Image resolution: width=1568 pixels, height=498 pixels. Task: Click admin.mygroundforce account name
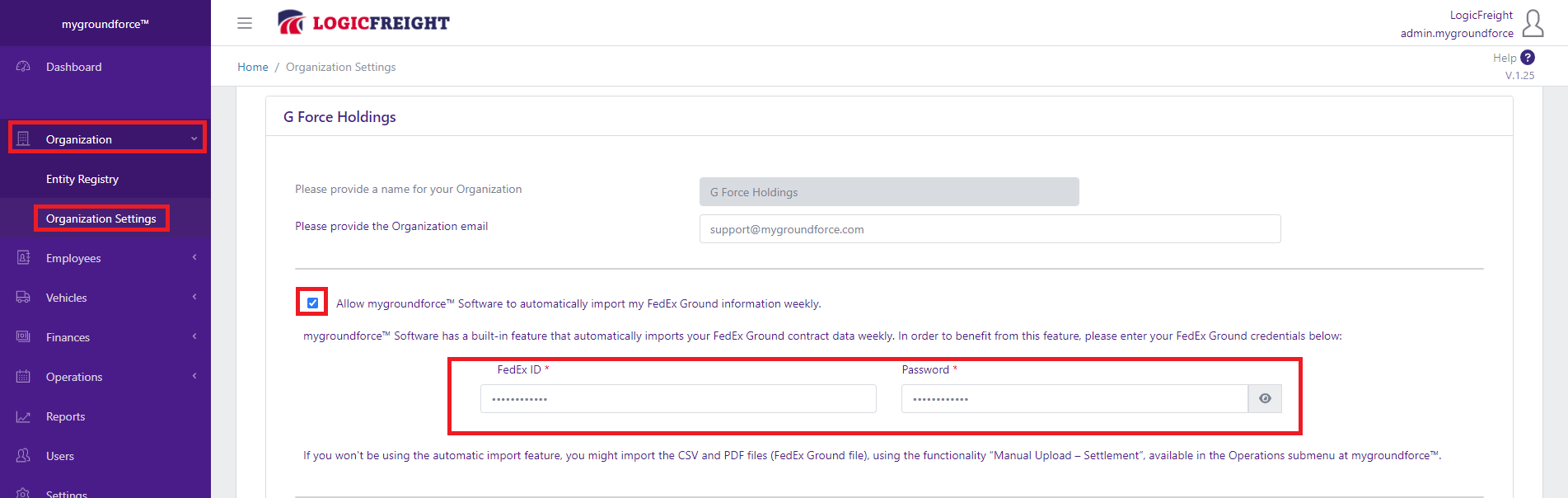(x=1457, y=33)
